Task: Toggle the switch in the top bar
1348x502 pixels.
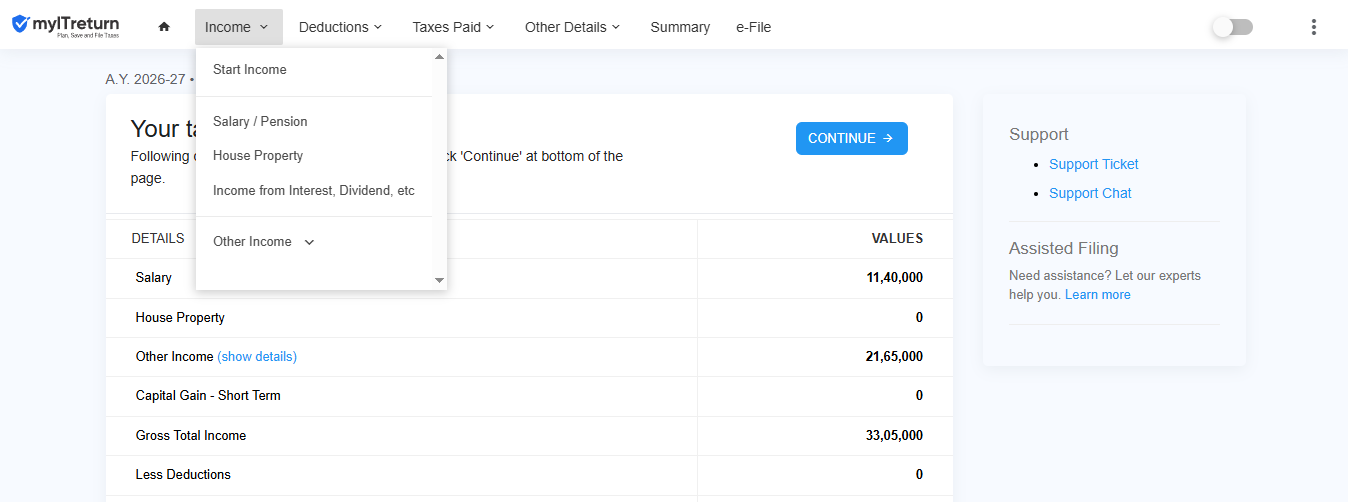Action: [x=1232, y=27]
